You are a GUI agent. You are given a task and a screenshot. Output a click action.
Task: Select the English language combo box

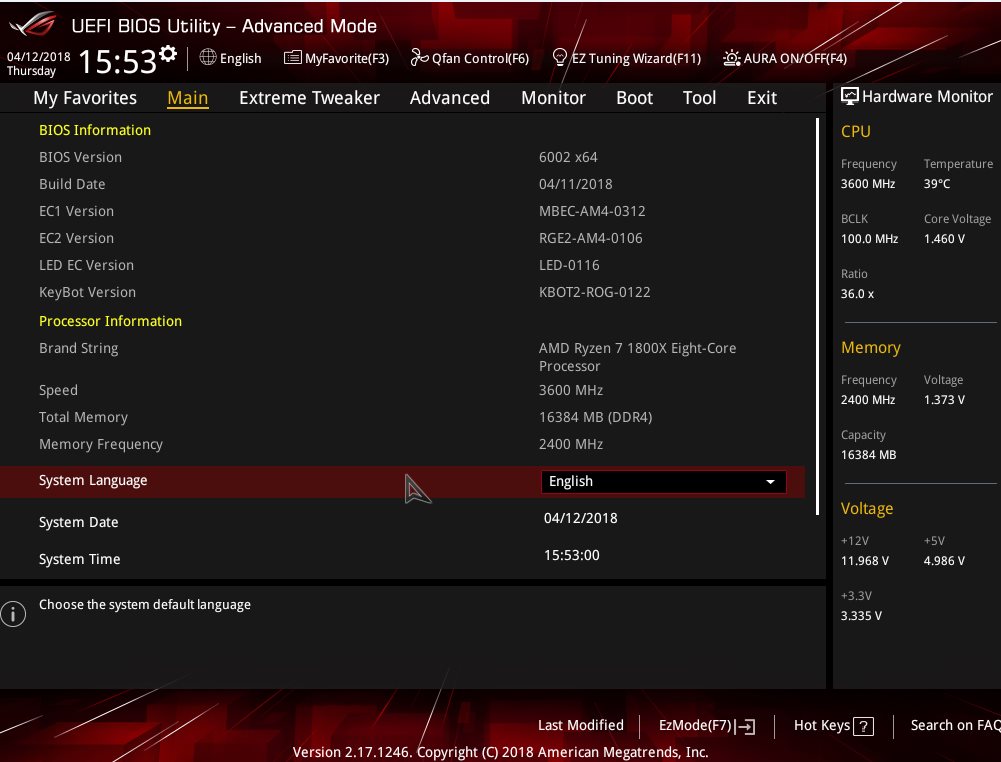[x=663, y=482]
